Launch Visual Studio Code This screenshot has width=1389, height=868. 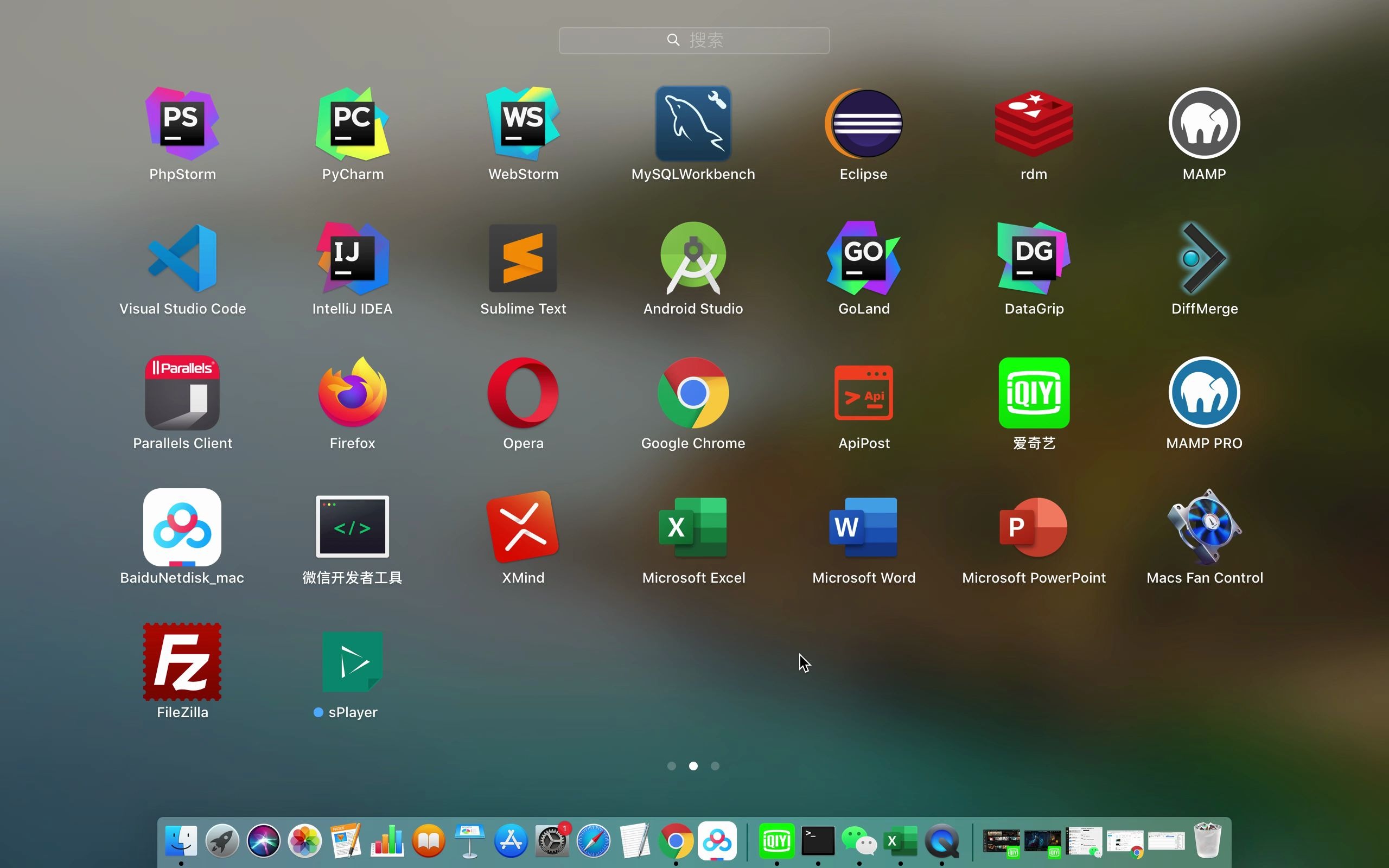[182, 258]
